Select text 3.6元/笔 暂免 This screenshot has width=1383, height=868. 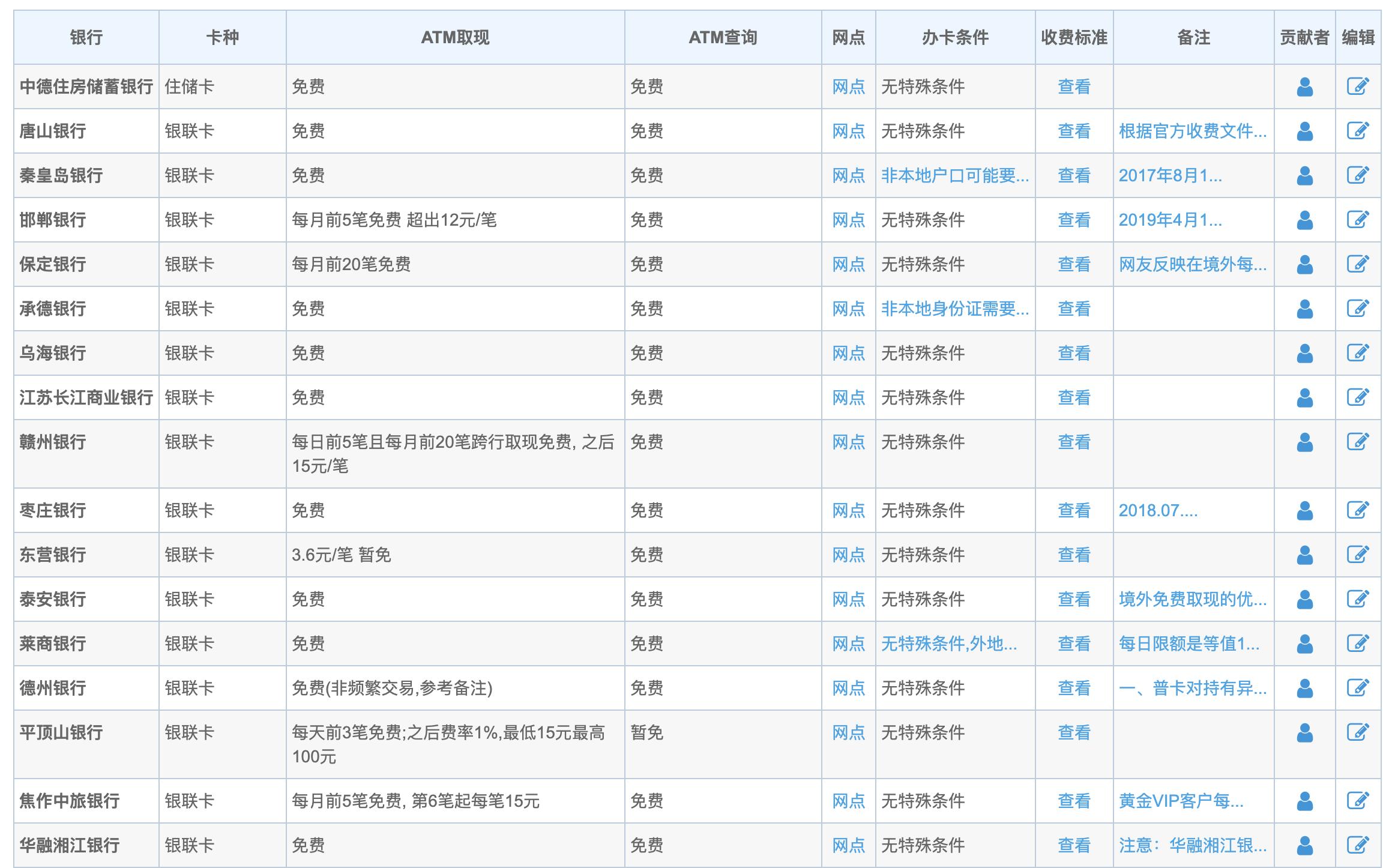tap(341, 555)
